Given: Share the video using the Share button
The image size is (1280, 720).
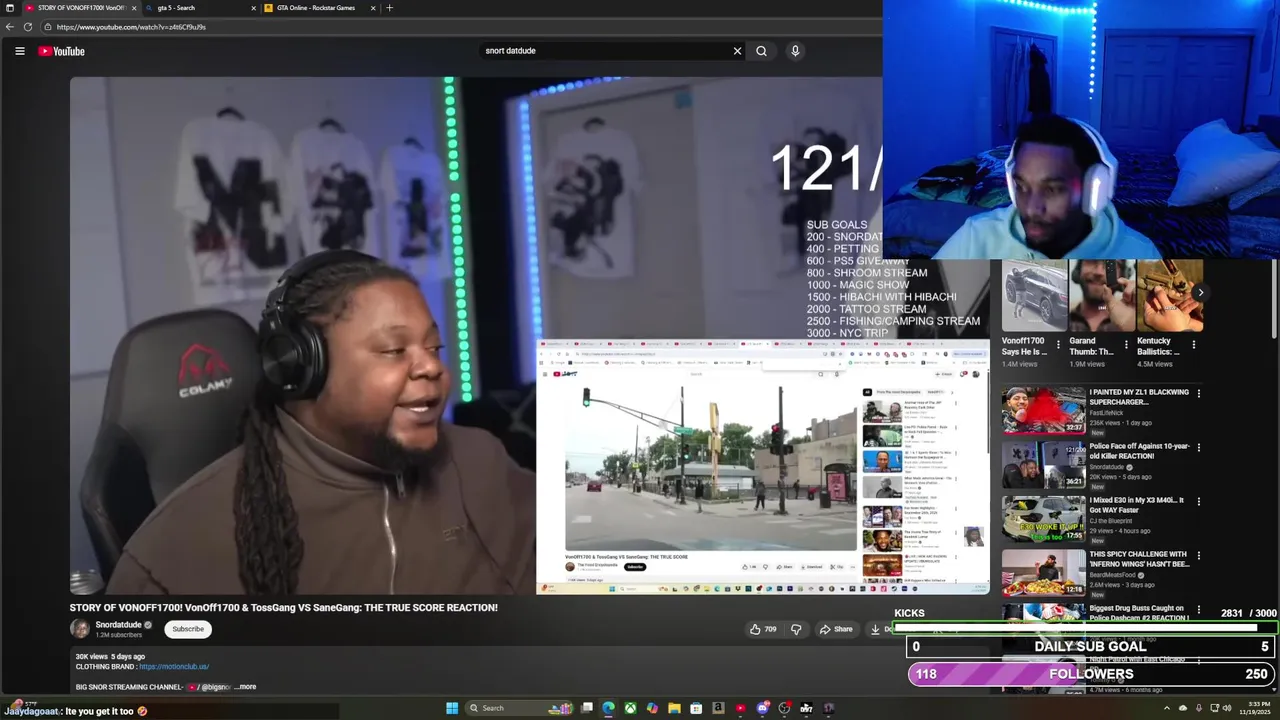Looking at the screenshot, I should click(x=836, y=629).
